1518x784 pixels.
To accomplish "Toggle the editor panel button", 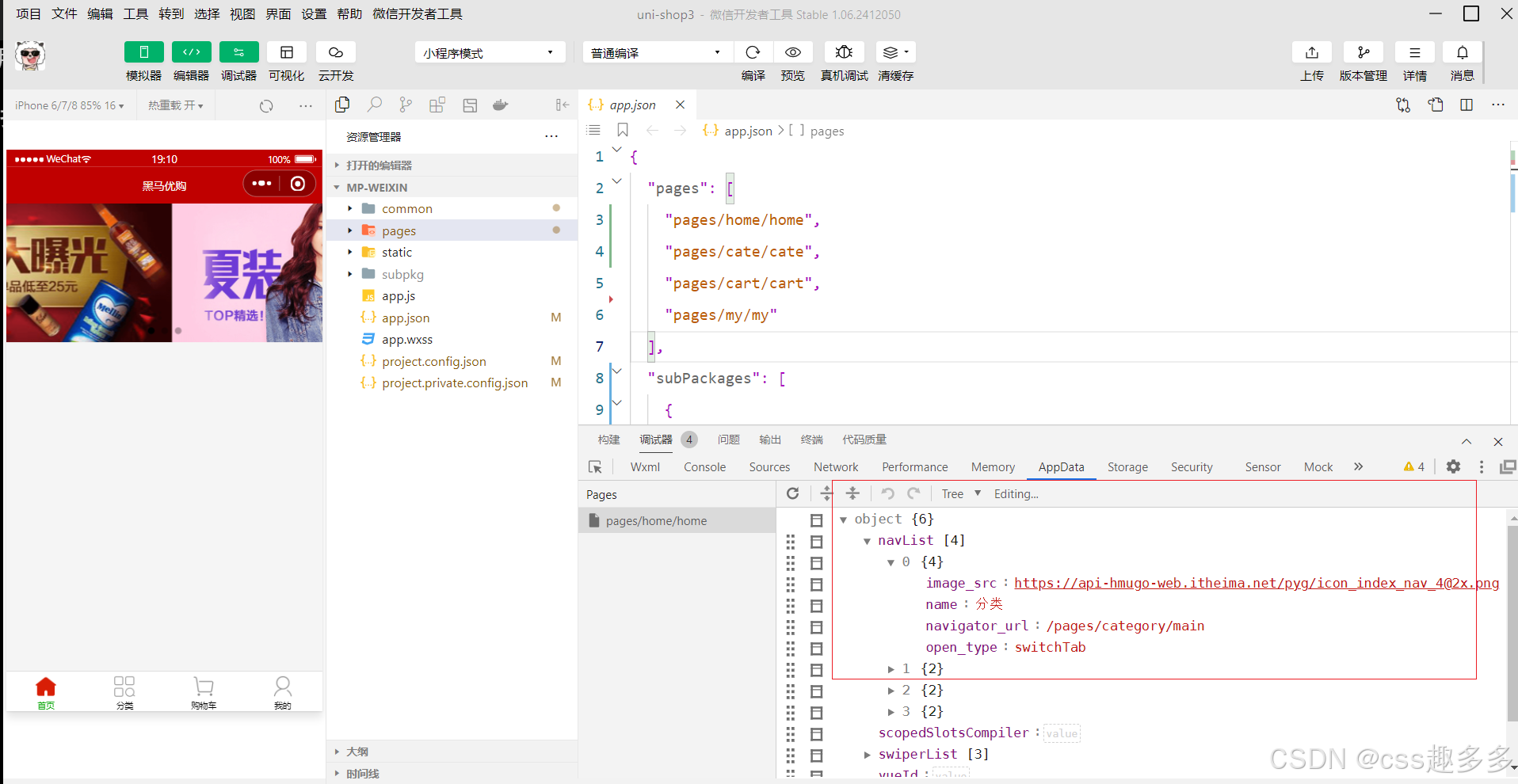I will click(191, 52).
